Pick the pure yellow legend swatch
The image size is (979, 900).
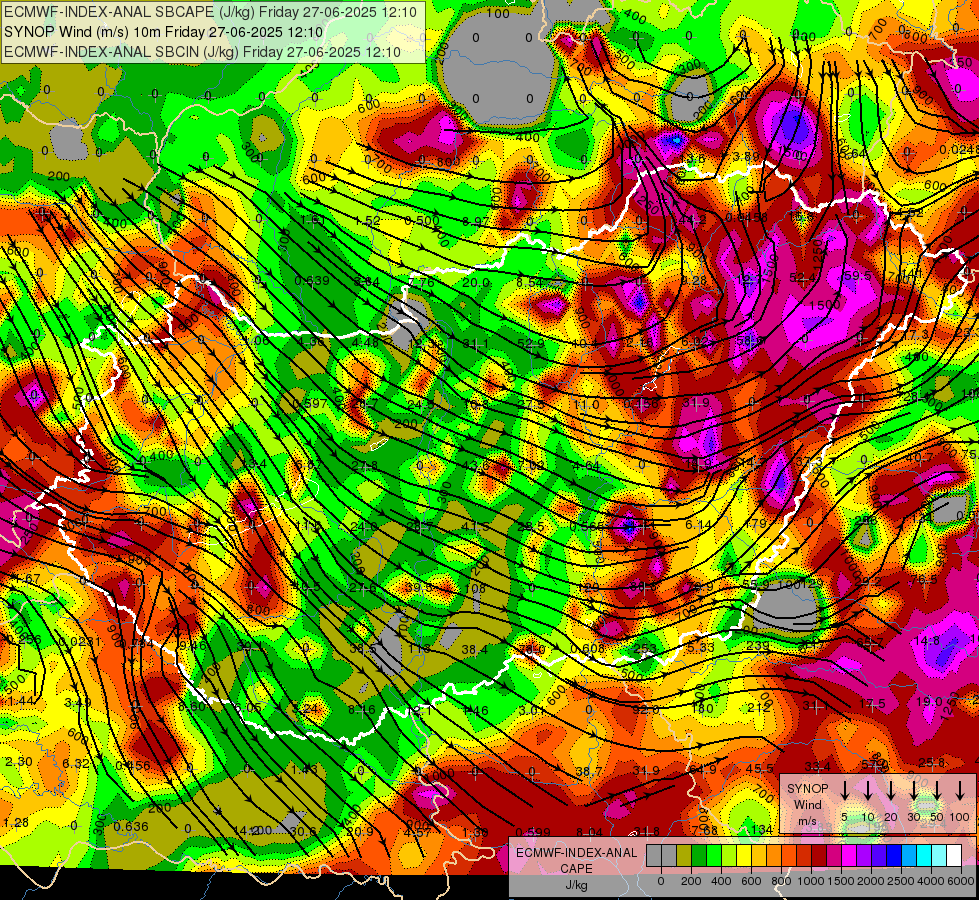tap(744, 855)
